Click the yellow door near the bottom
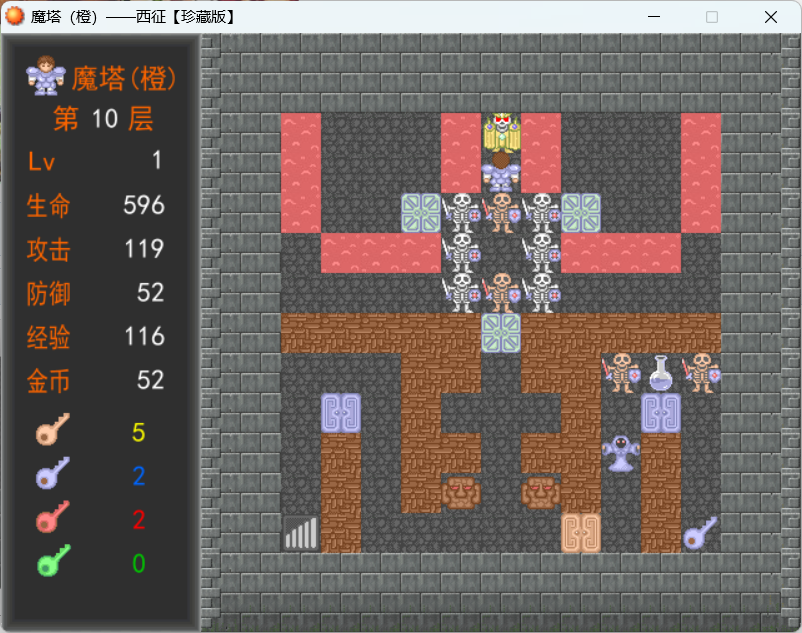 click(x=581, y=533)
